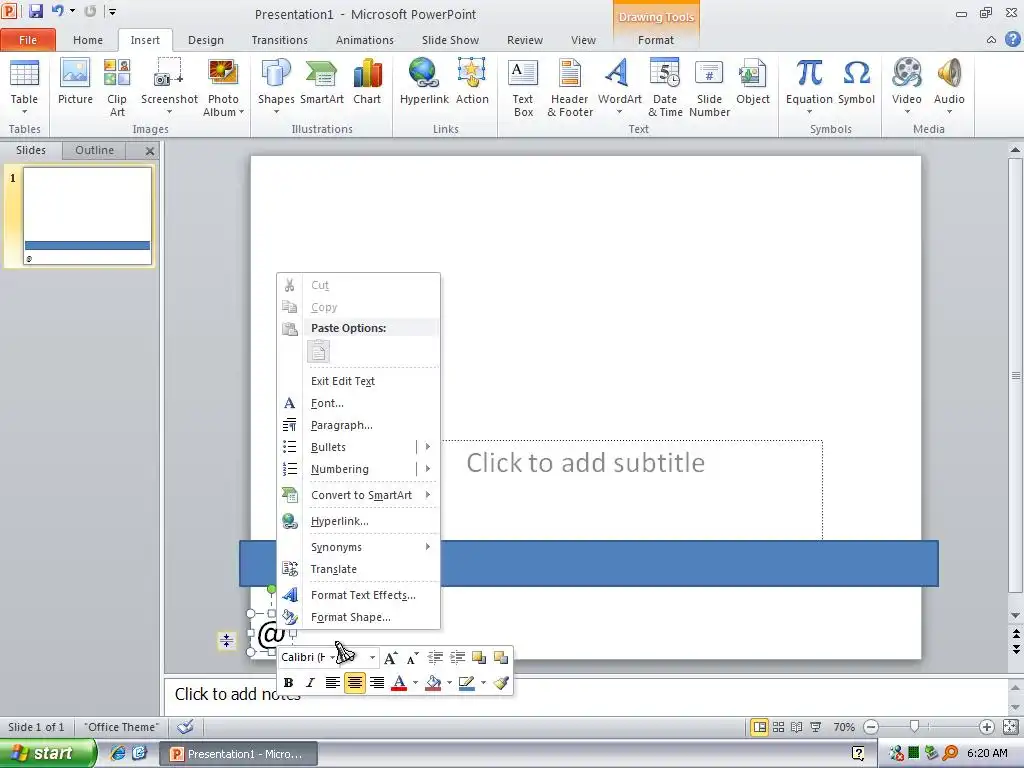Open Font... from context menu
This screenshot has height=768, width=1024.
pyautogui.click(x=327, y=404)
